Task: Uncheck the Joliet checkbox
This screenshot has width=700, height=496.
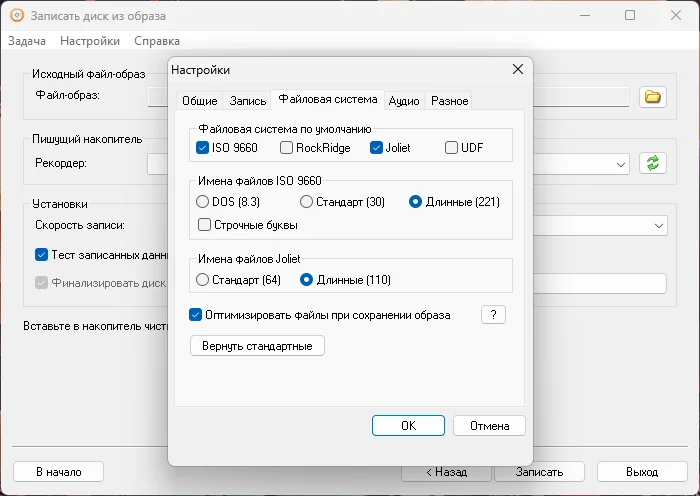Action: click(x=377, y=148)
